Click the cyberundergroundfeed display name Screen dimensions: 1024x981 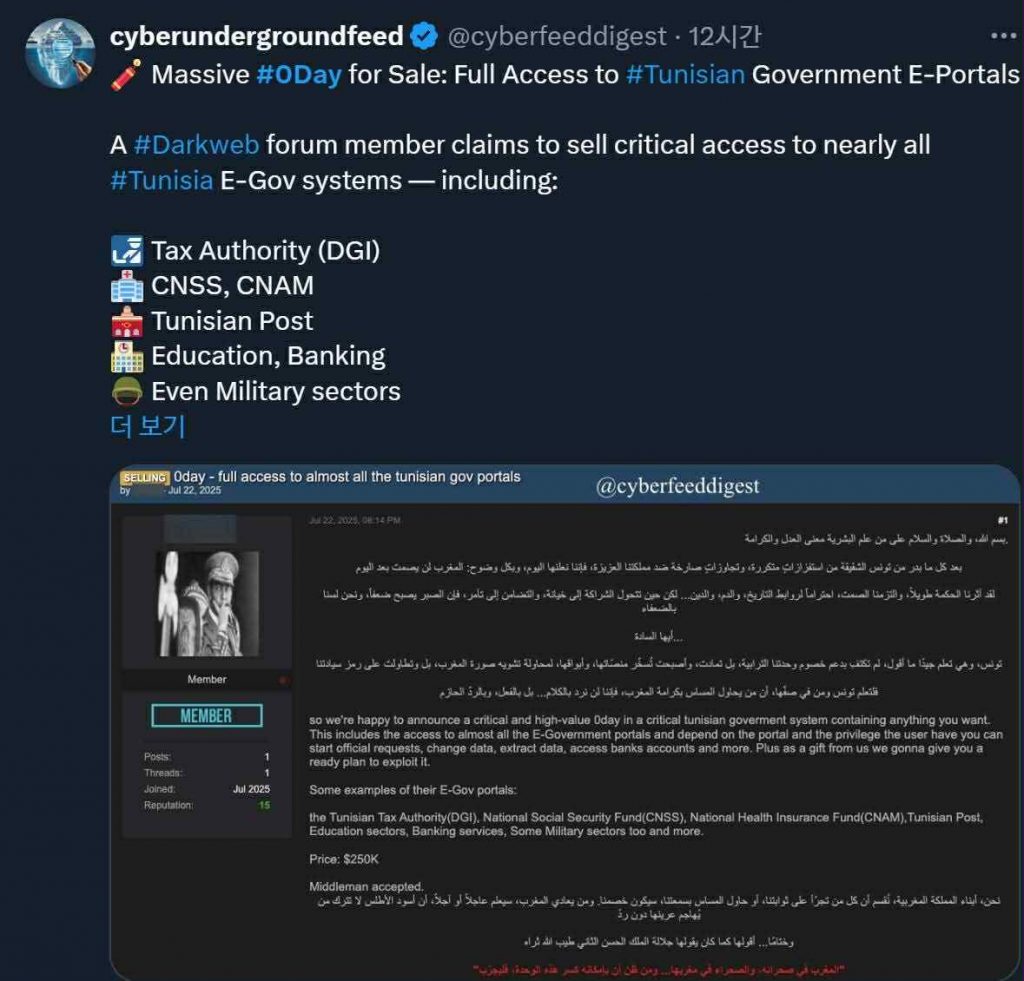(x=257, y=36)
